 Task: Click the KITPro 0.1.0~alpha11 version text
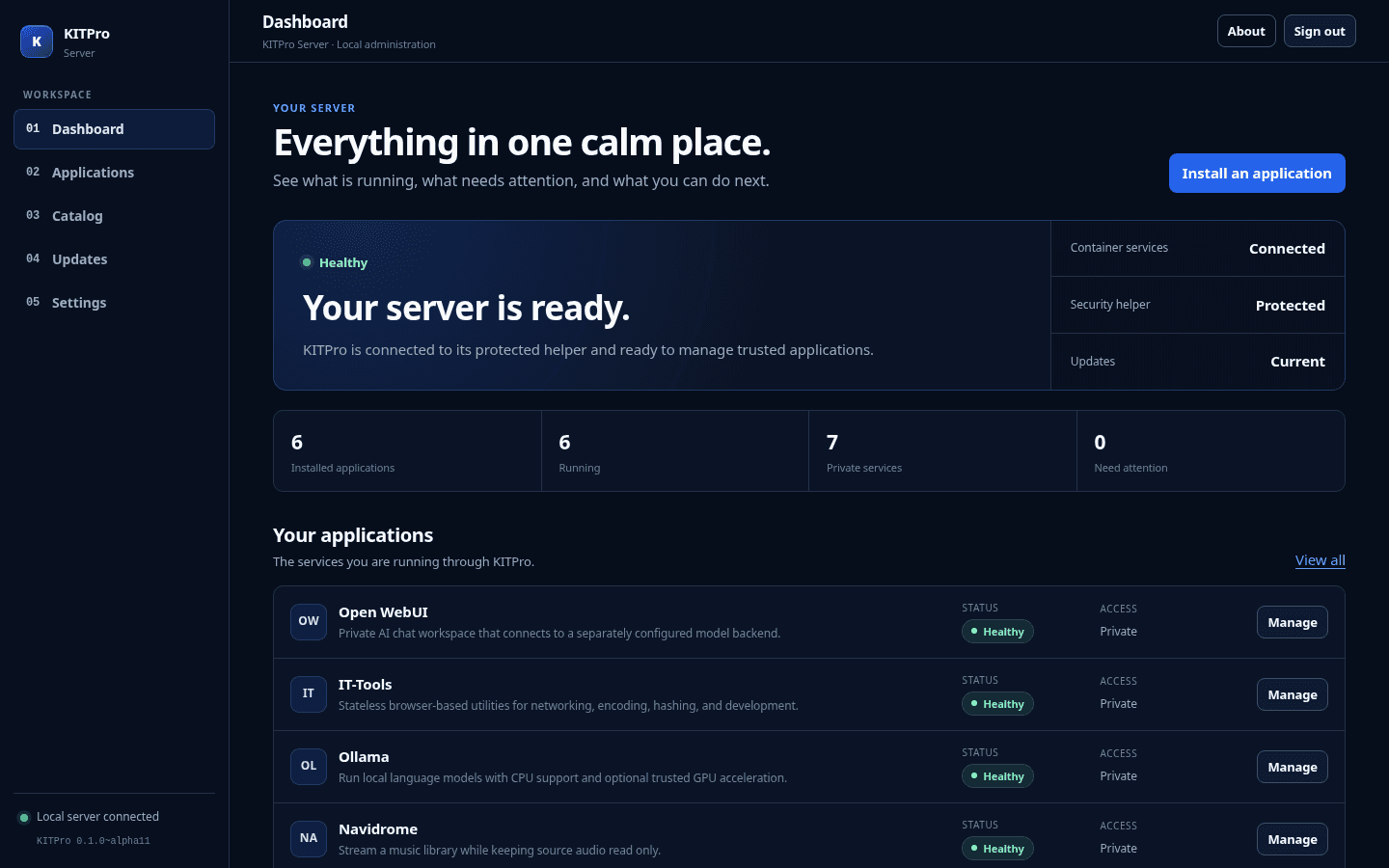(x=94, y=841)
